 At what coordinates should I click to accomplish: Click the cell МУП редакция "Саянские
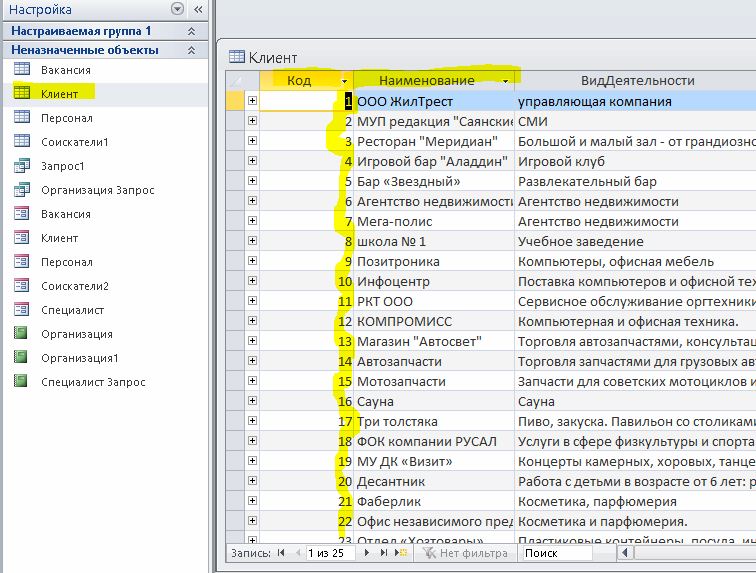[x=434, y=122]
